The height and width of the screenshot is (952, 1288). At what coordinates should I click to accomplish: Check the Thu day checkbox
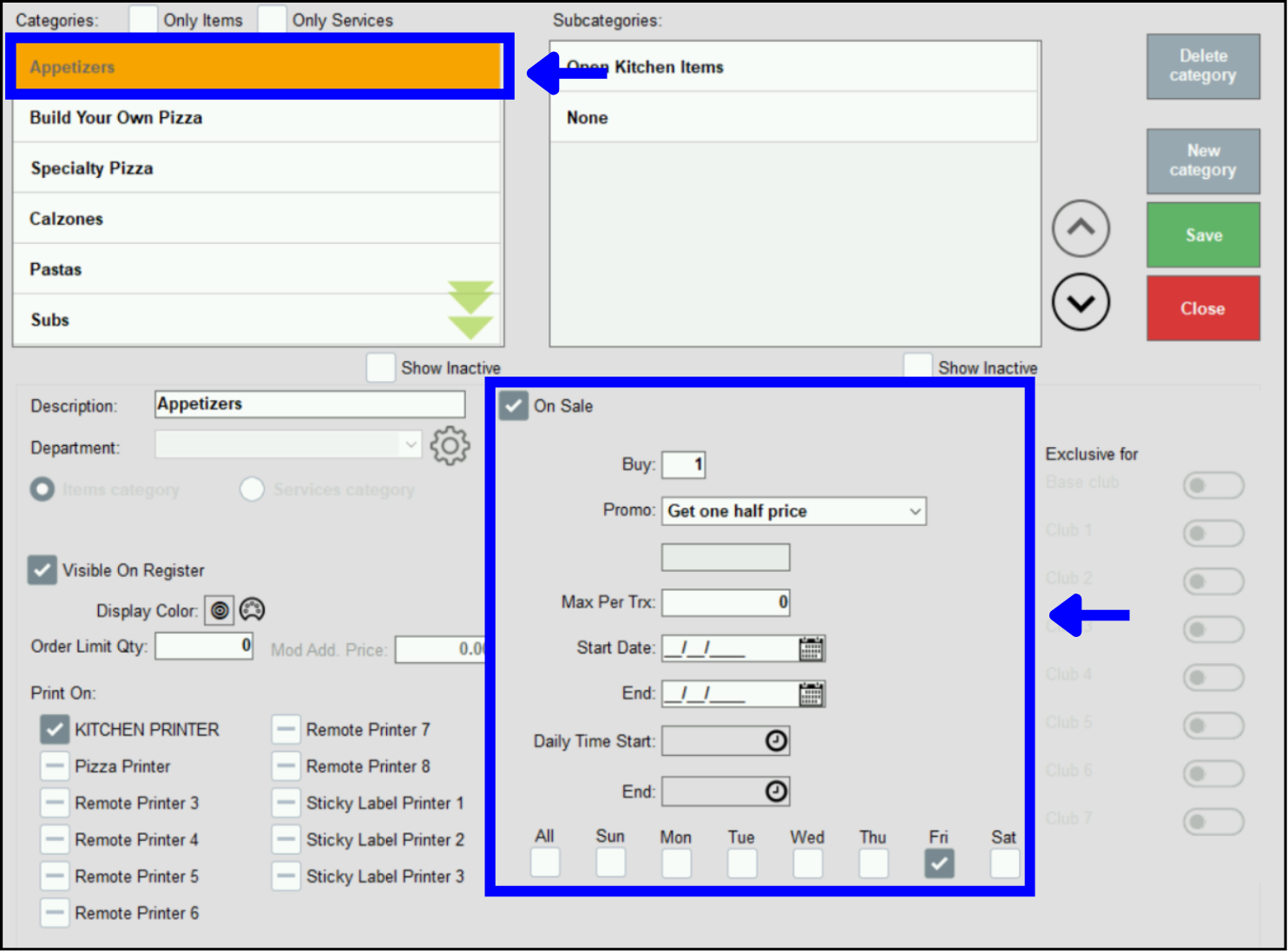coord(873,863)
